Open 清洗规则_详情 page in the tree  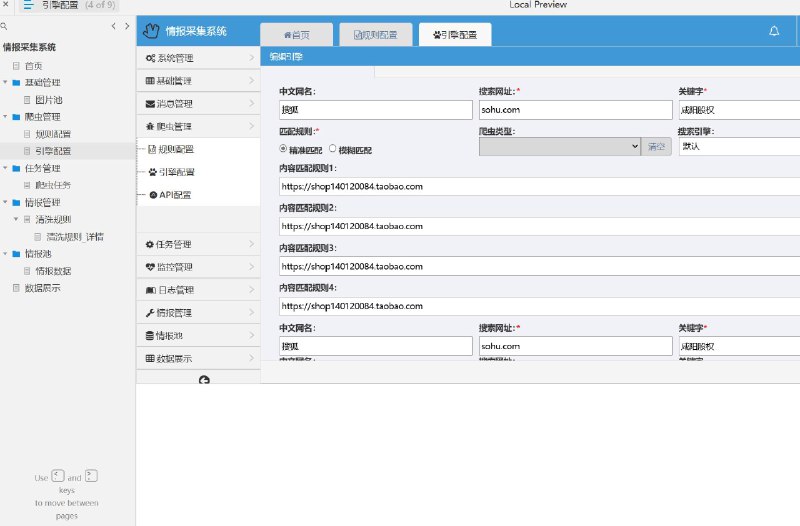pyautogui.click(x=74, y=237)
